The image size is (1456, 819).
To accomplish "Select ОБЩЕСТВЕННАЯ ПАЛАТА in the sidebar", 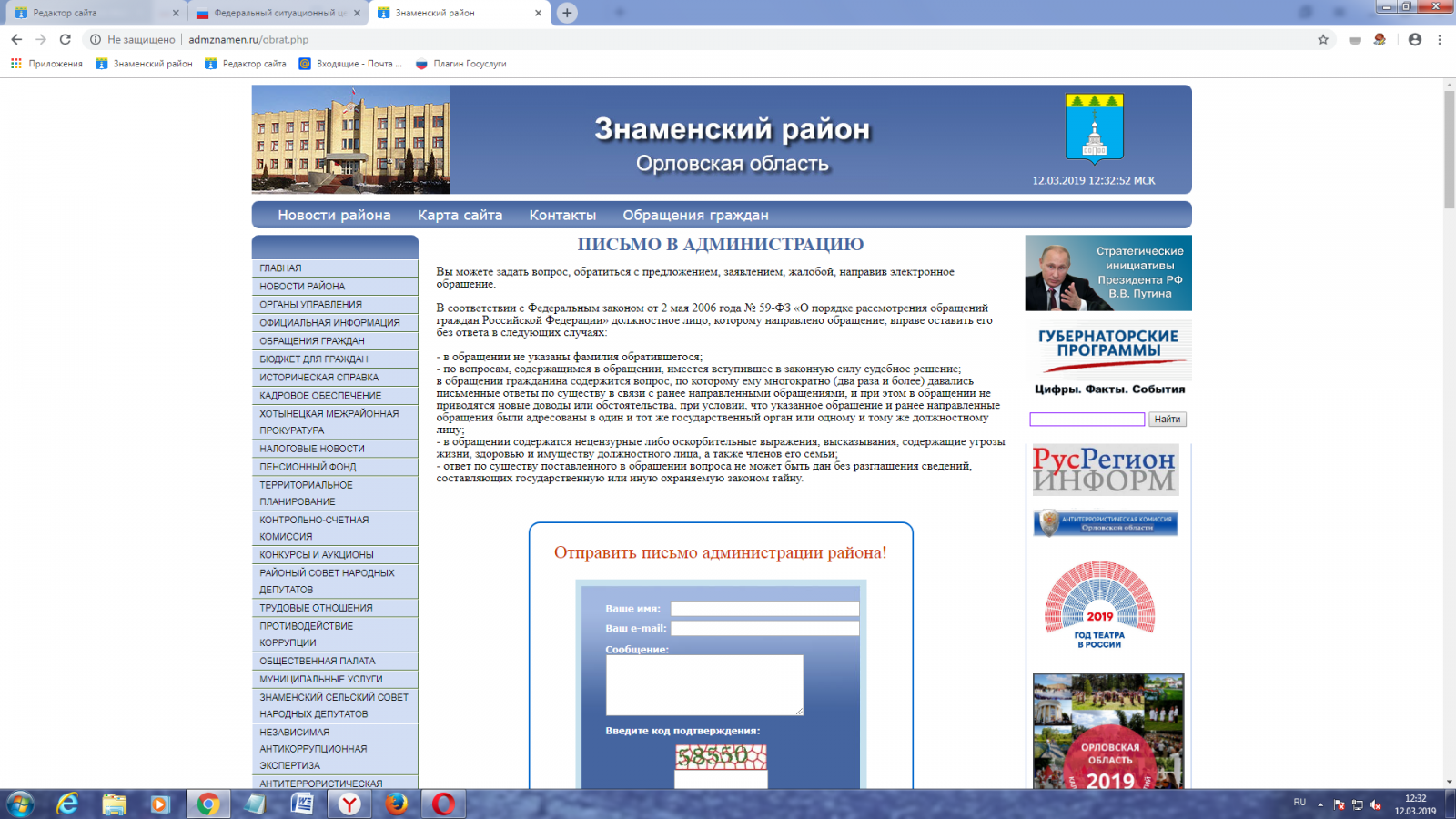I will 335,661.
